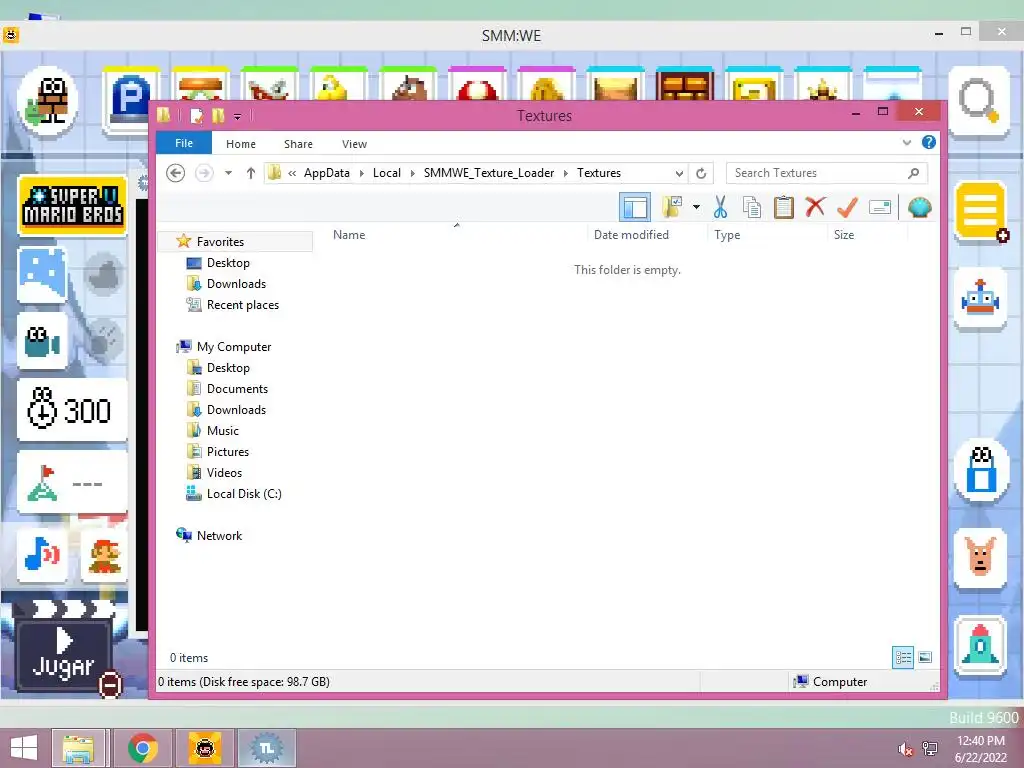1024x768 pixels.
Task: Open the File tab
Action: (x=184, y=143)
